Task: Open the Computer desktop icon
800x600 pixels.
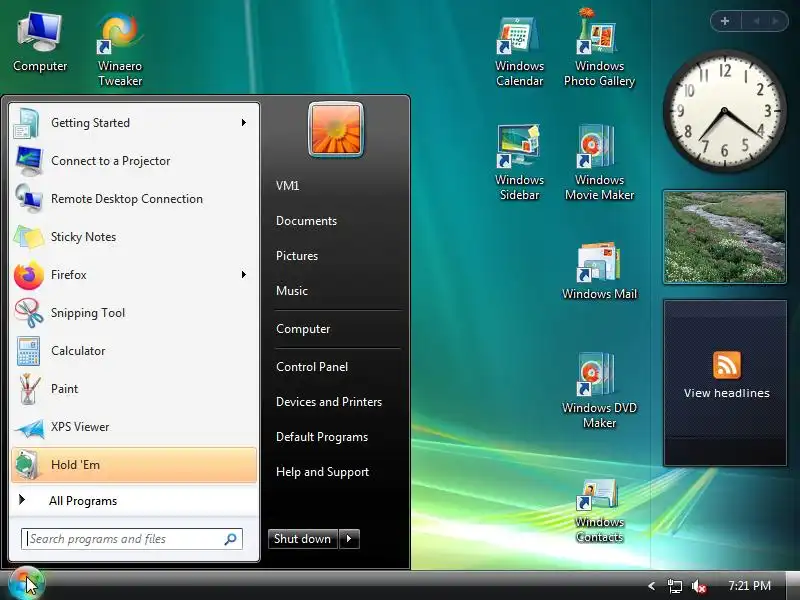Action: click(x=40, y=43)
